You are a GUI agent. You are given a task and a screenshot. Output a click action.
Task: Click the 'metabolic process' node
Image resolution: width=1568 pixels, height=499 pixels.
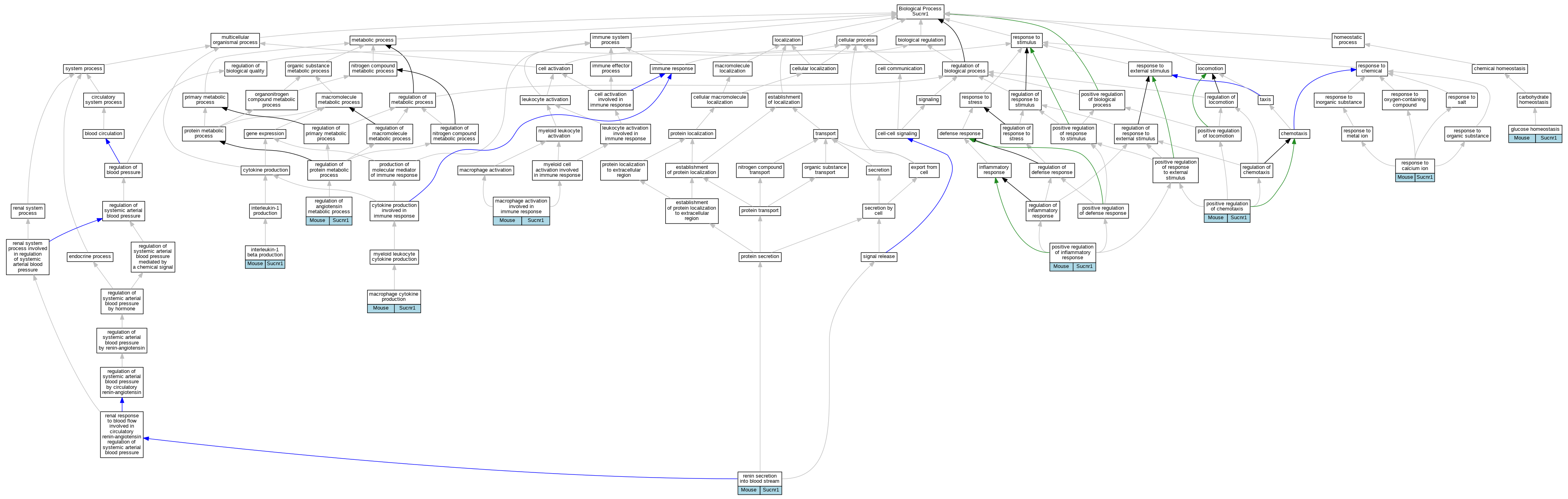pos(373,40)
